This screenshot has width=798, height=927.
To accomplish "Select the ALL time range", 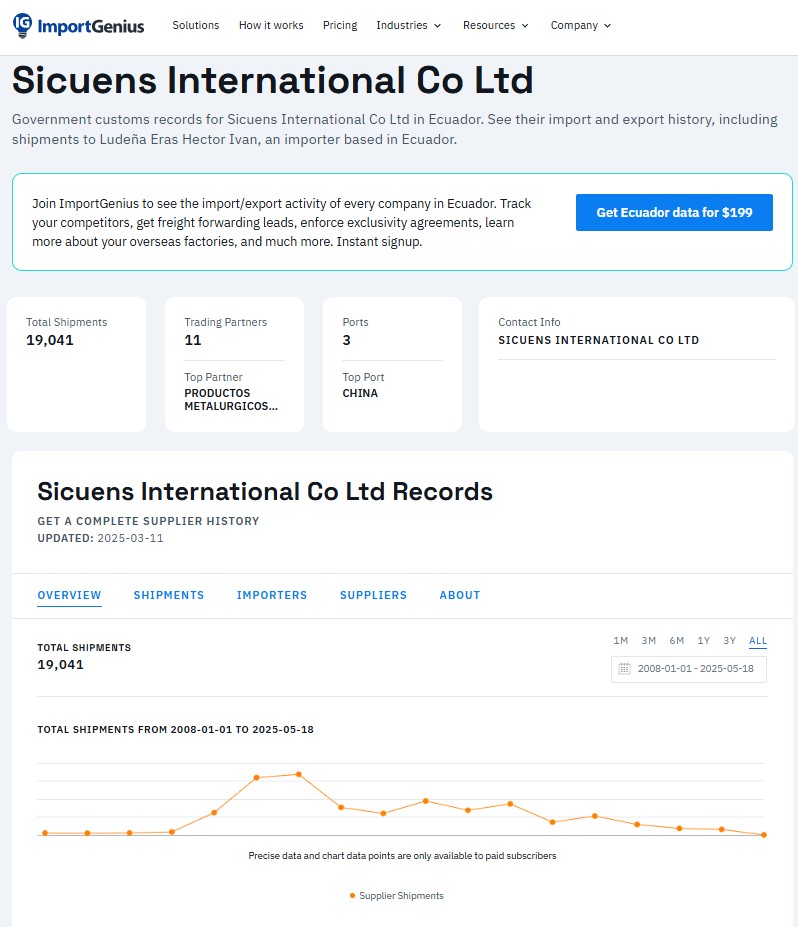I will [x=758, y=641].
